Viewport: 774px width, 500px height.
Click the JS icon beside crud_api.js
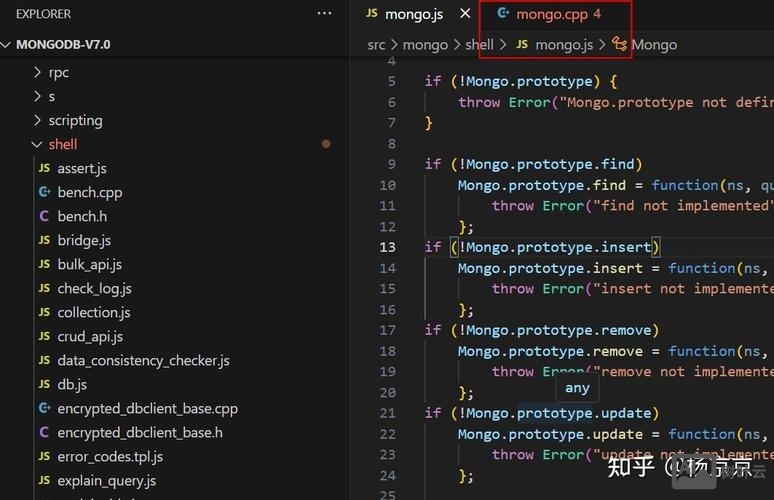click(x=44, y=336)
